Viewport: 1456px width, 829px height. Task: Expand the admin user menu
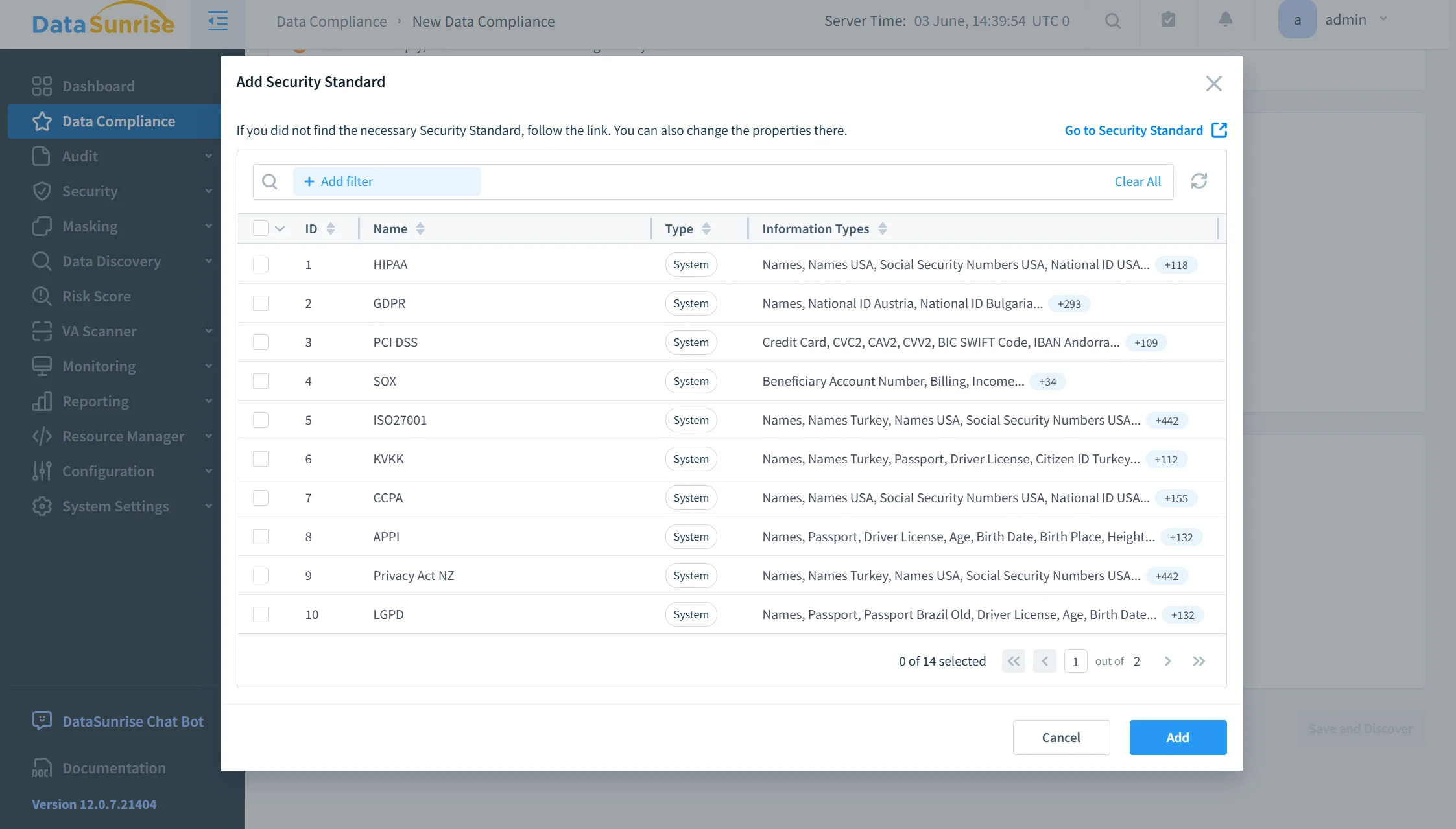coord(1383,19)
